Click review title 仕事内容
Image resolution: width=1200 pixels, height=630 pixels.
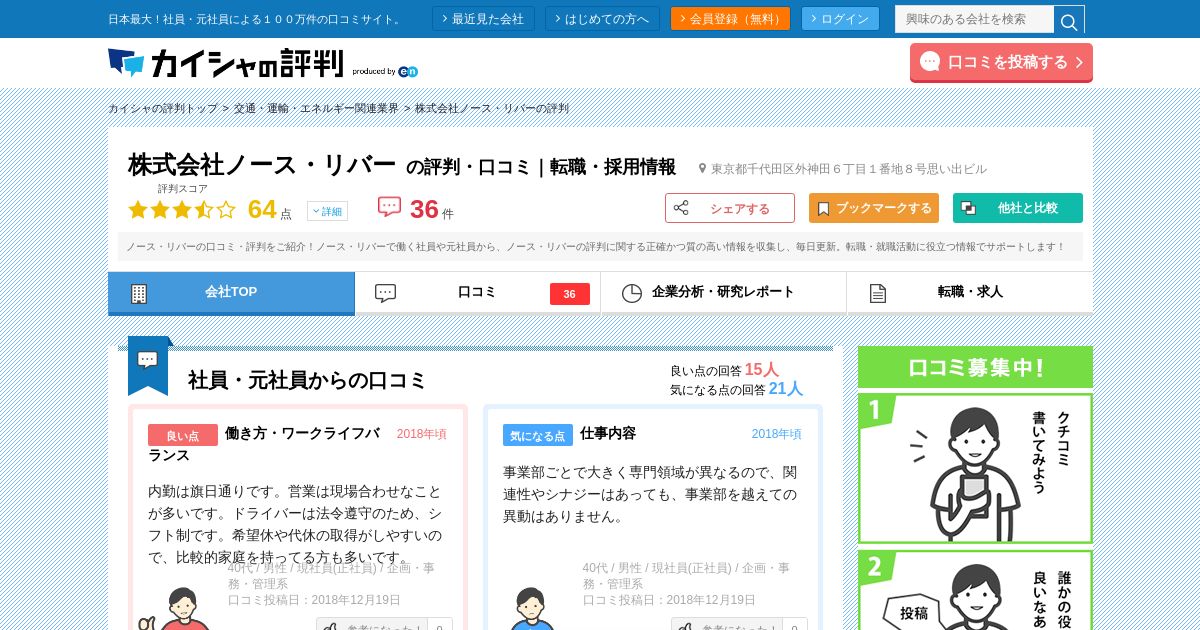pos(608,433)
